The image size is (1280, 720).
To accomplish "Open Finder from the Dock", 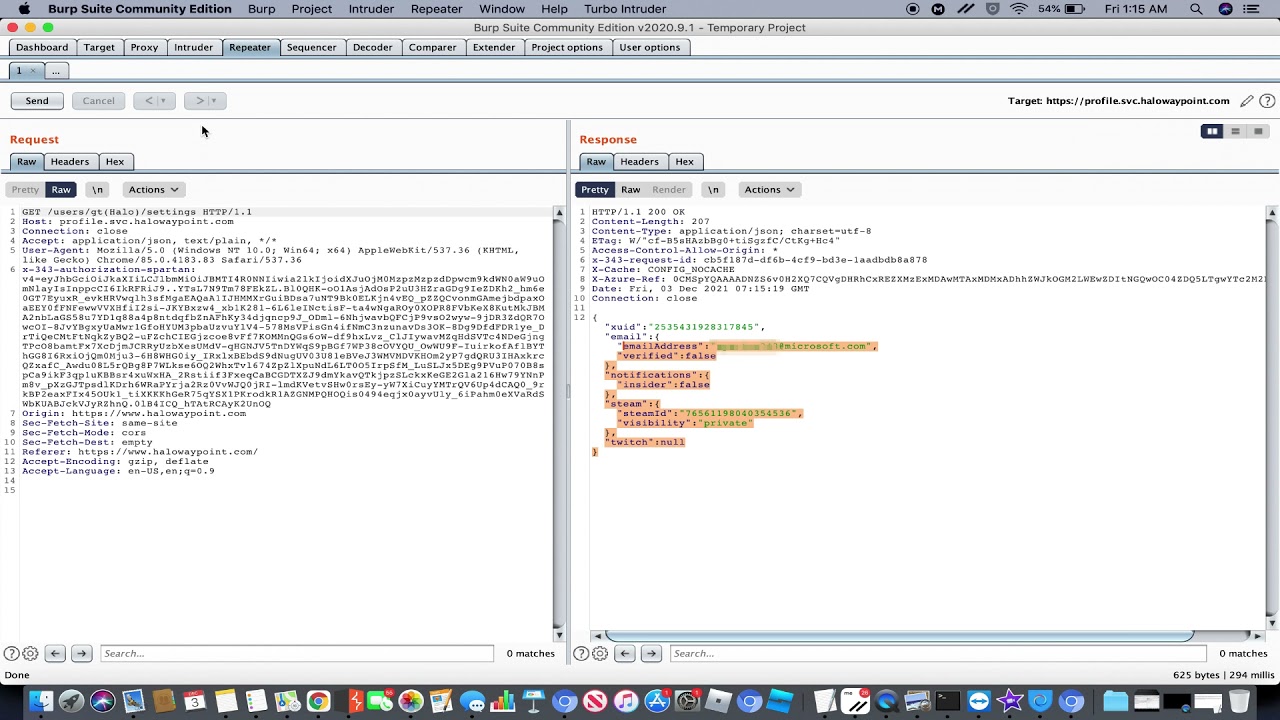I will 40,702.
